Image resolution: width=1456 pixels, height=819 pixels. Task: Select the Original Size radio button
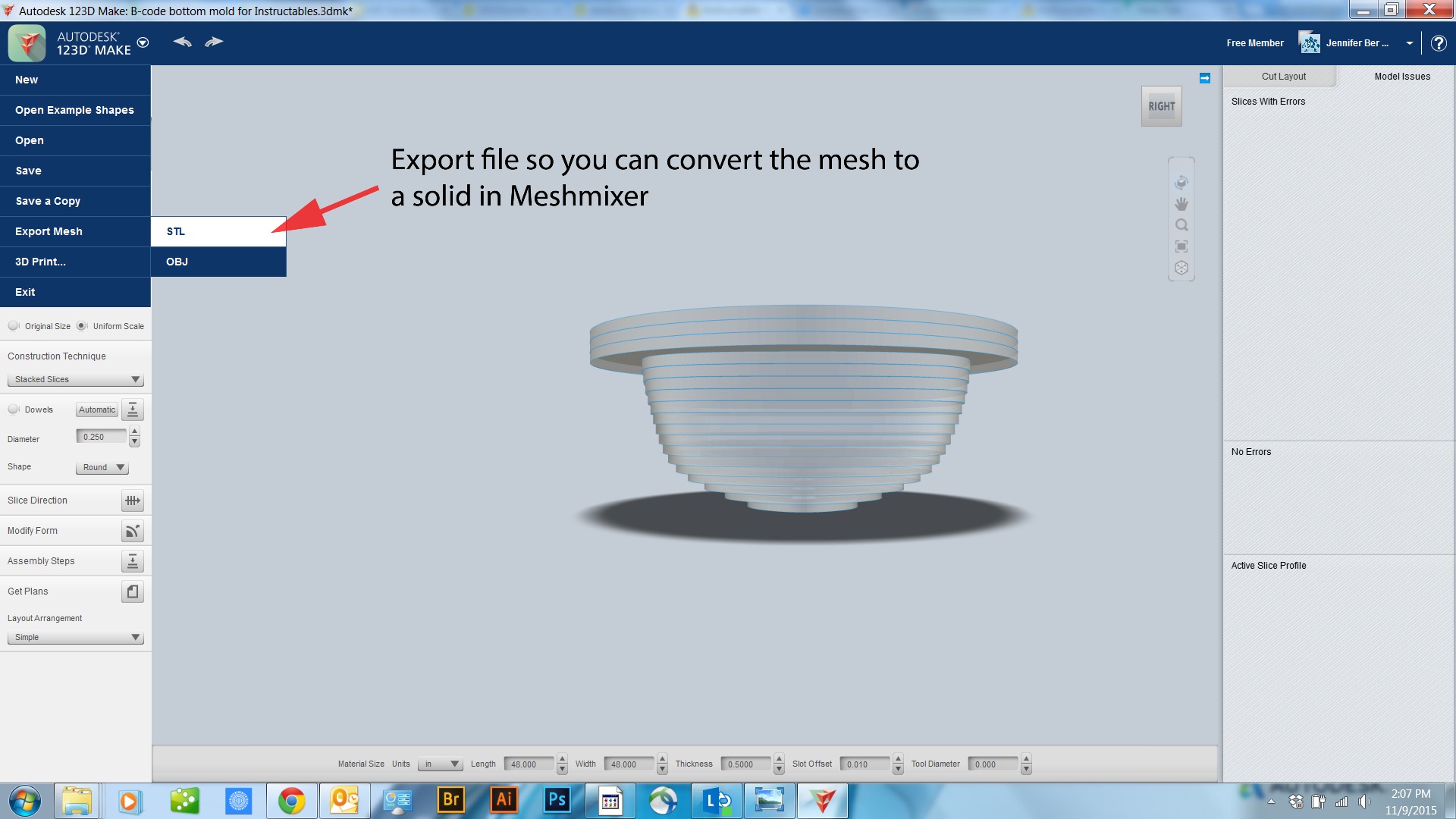click(14, 325)
